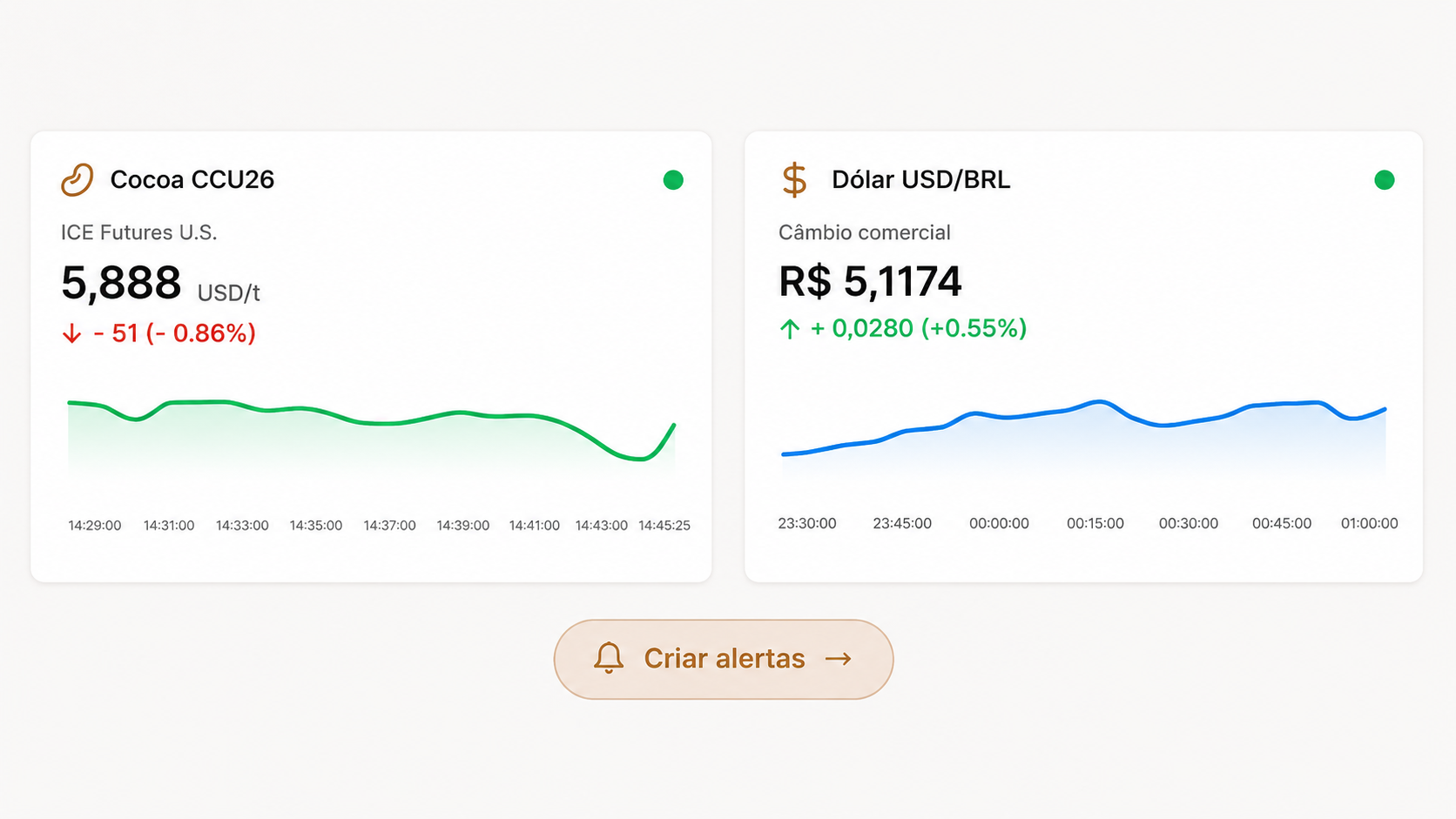Image resolution: width=1456 pixels, height=819 pixels.
Task: Click the right arrow in Criar alertas button
Action: tap(839, 659)
